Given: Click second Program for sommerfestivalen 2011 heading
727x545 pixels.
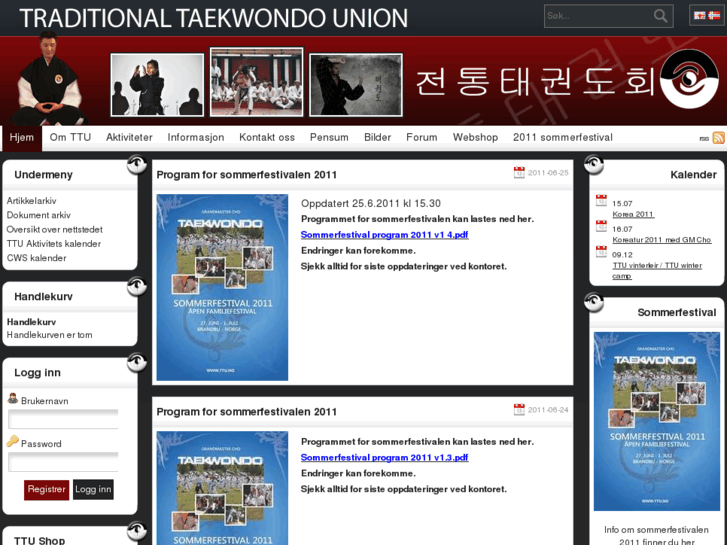Looking at the screenshot, I should point(247,412).
